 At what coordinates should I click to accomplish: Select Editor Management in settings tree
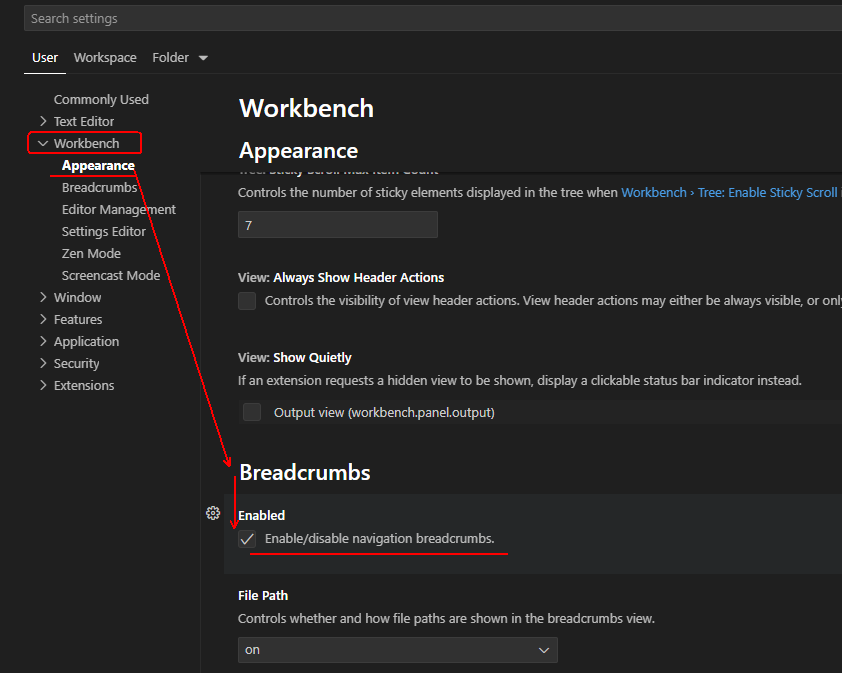(x=119, y=209)
